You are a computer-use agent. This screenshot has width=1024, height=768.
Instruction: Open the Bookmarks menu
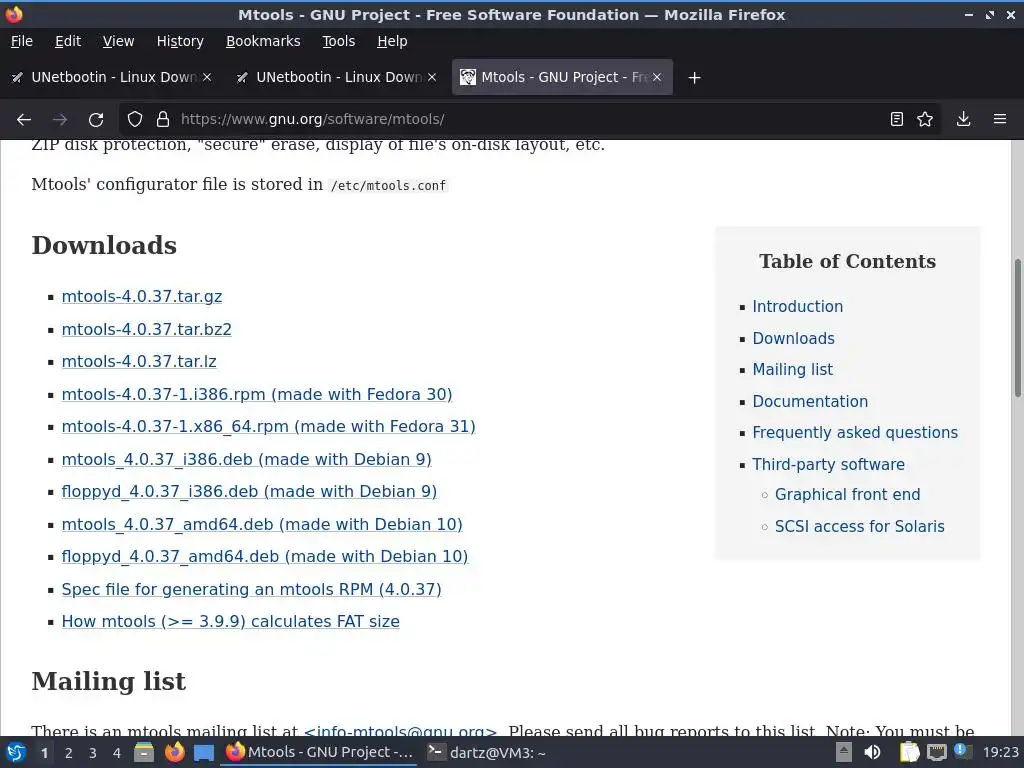click(x=263, y=41)
